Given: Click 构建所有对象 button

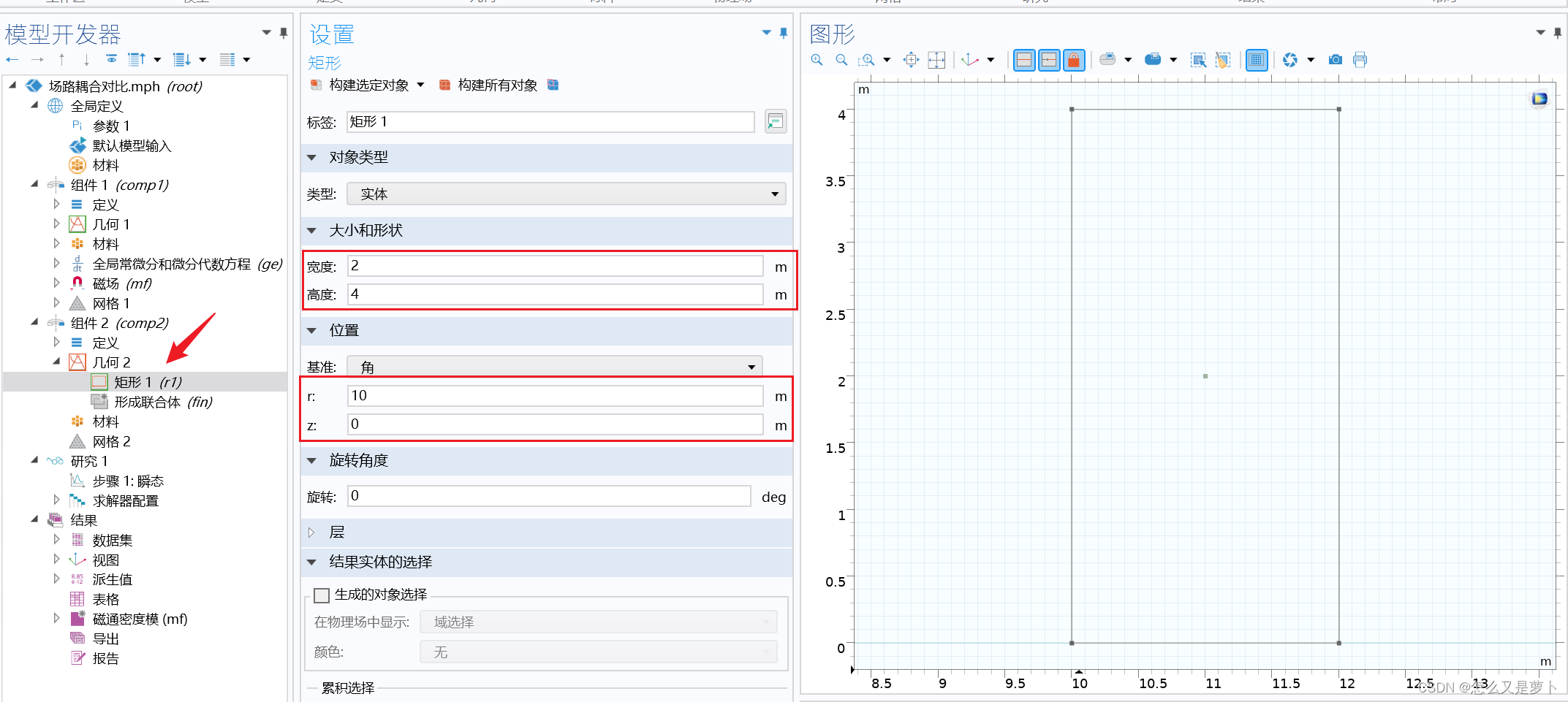Looking at the screenshot, I should click(x=488, y=85).
